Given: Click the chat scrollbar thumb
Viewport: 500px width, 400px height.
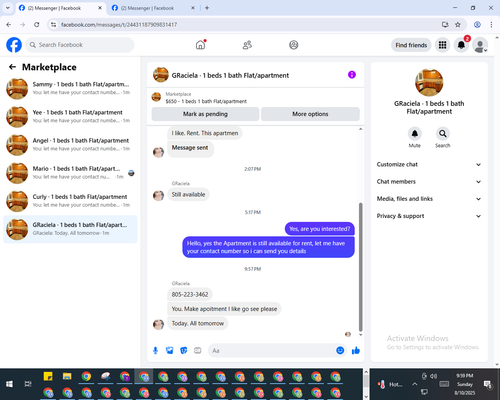Looking at the screenshot, I should [360, 267].
